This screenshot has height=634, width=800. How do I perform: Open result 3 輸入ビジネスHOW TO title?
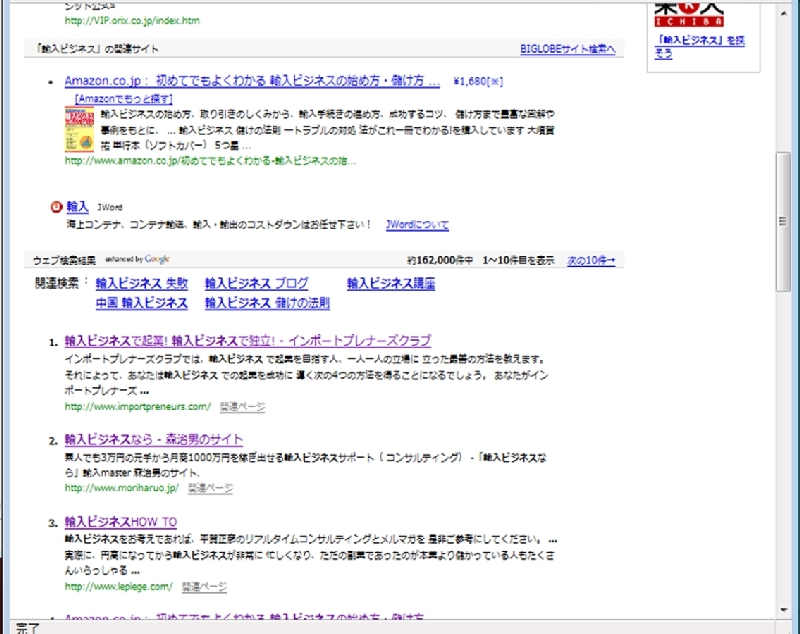[x=120, y=522]
